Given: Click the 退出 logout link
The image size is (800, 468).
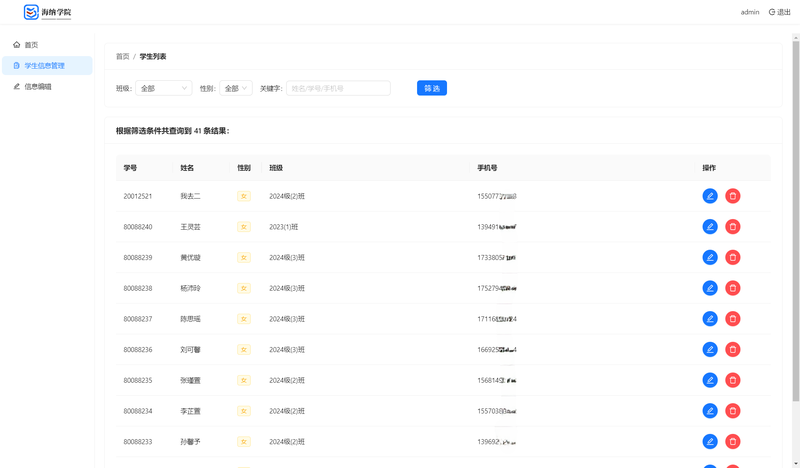Looking at the screenshot, I should pos(780,12).
